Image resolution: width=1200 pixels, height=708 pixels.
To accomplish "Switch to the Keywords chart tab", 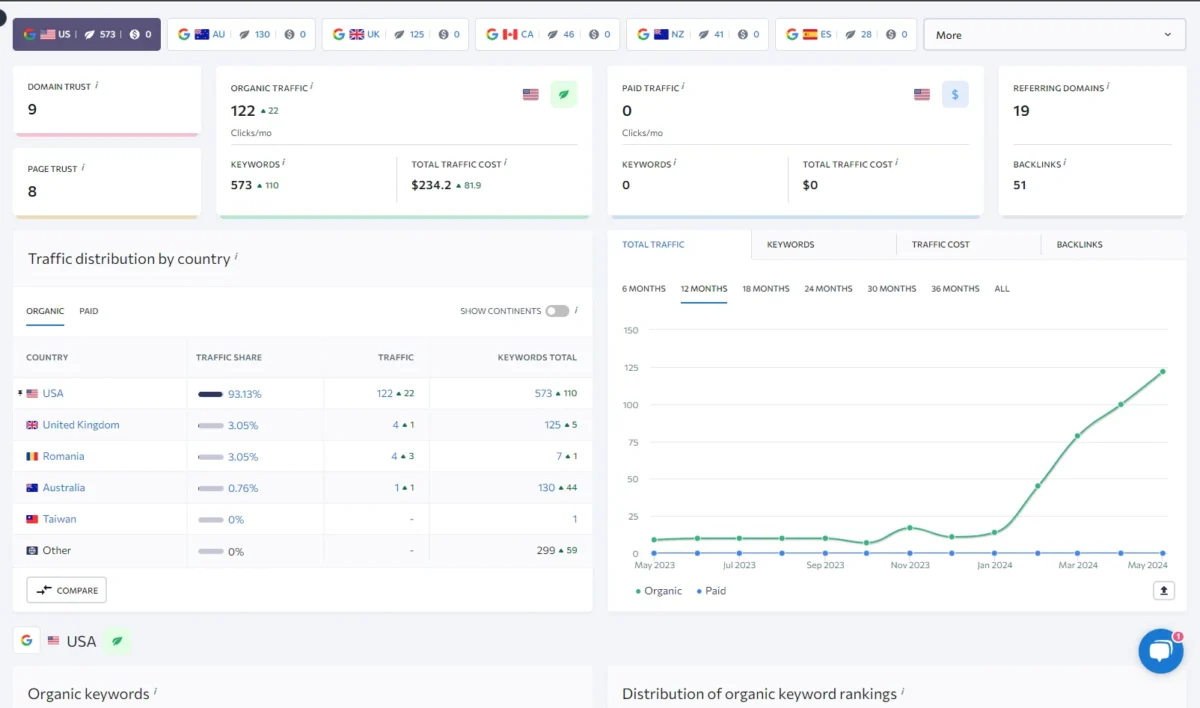I will 790,244.
